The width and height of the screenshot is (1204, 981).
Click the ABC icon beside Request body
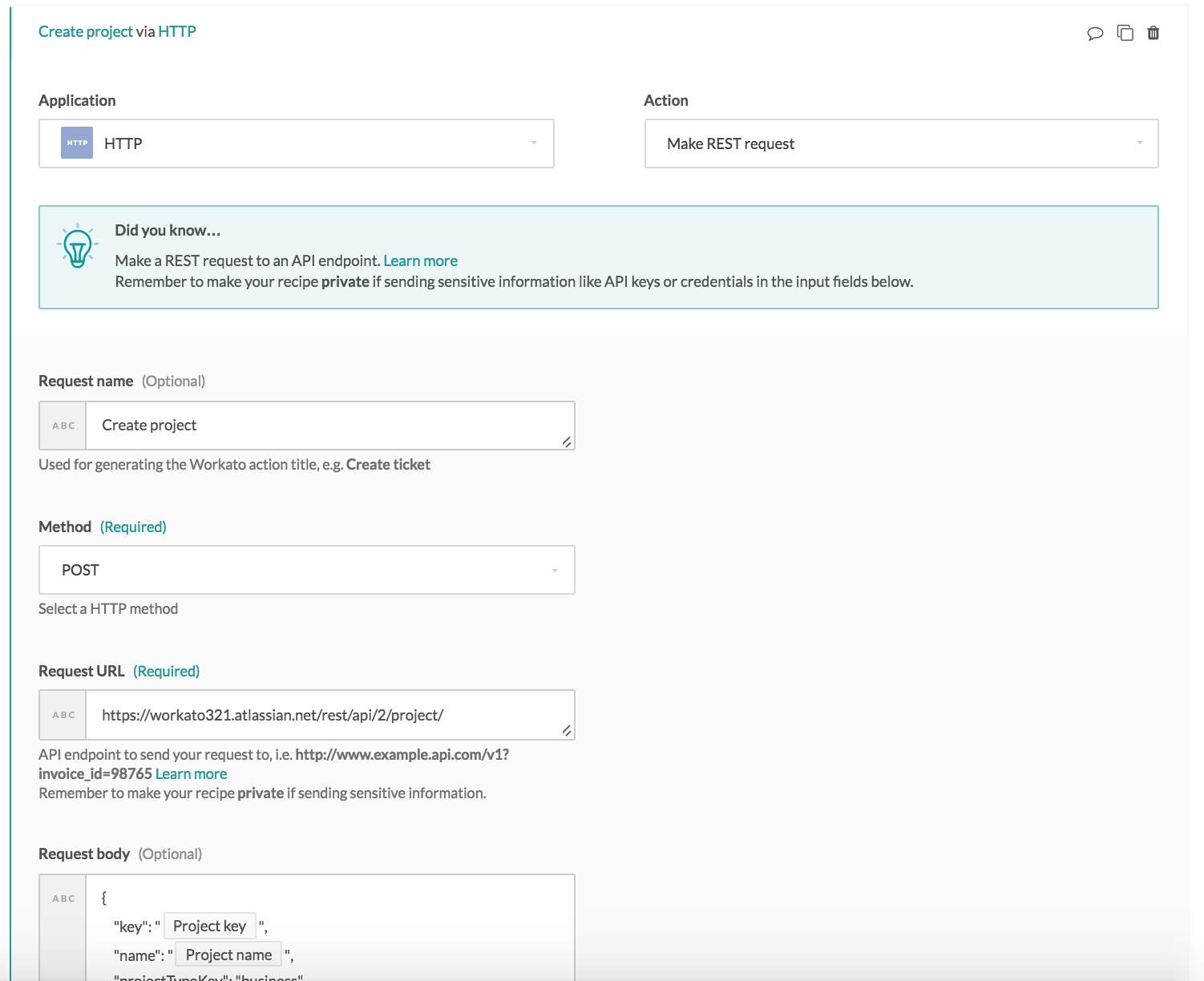tap(62, 898)
